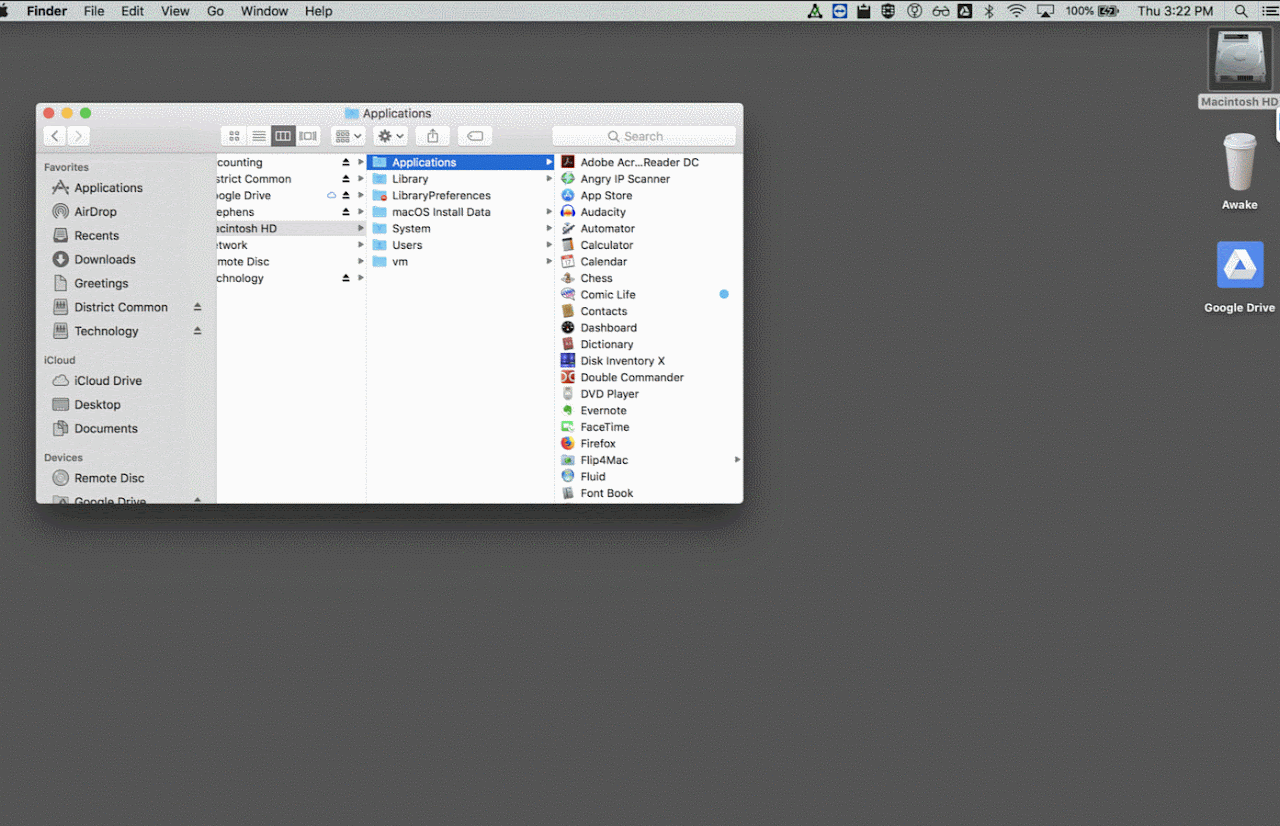Expand the vm folder chevron
Image resolution: width=1280 pixels, height=826 pixels.
pyautogui.click(x=549, y=262)
